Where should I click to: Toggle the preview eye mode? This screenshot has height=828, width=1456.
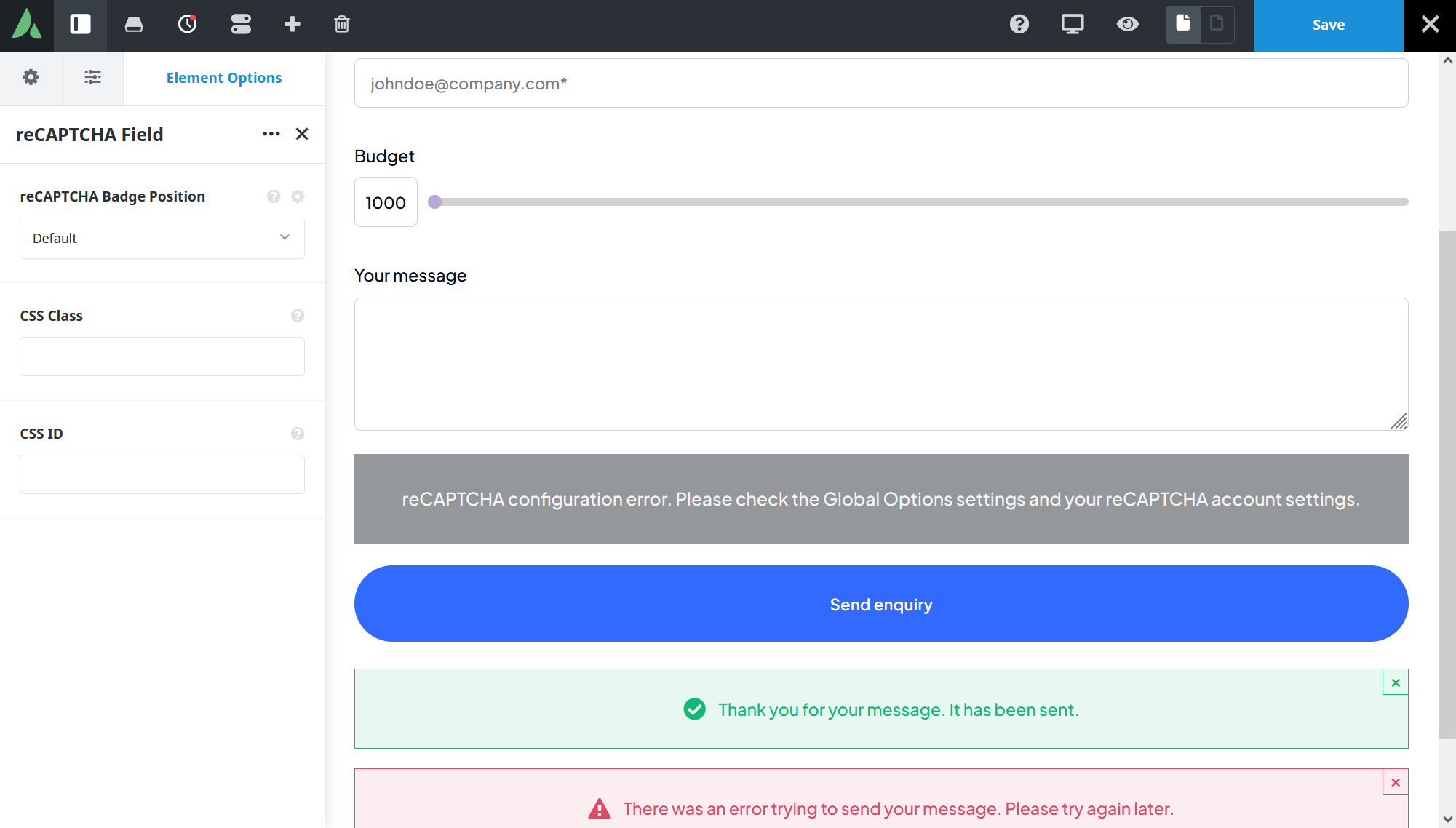1127,24
